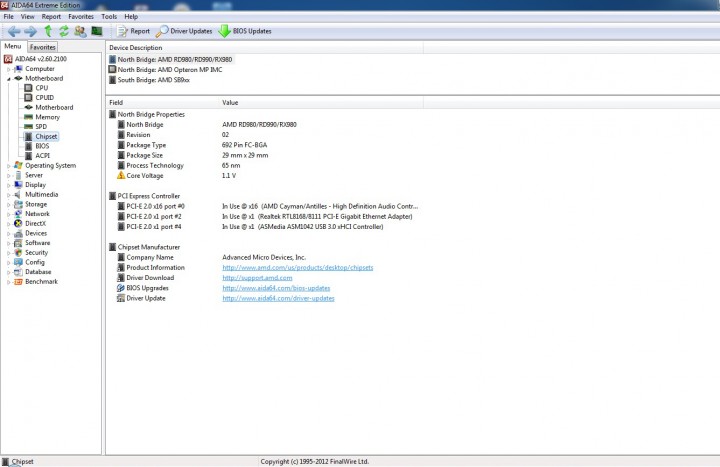Open the Tools menu
Image resolution: width=720 pixels, height=467 pixels.
(x=109, y=17)
